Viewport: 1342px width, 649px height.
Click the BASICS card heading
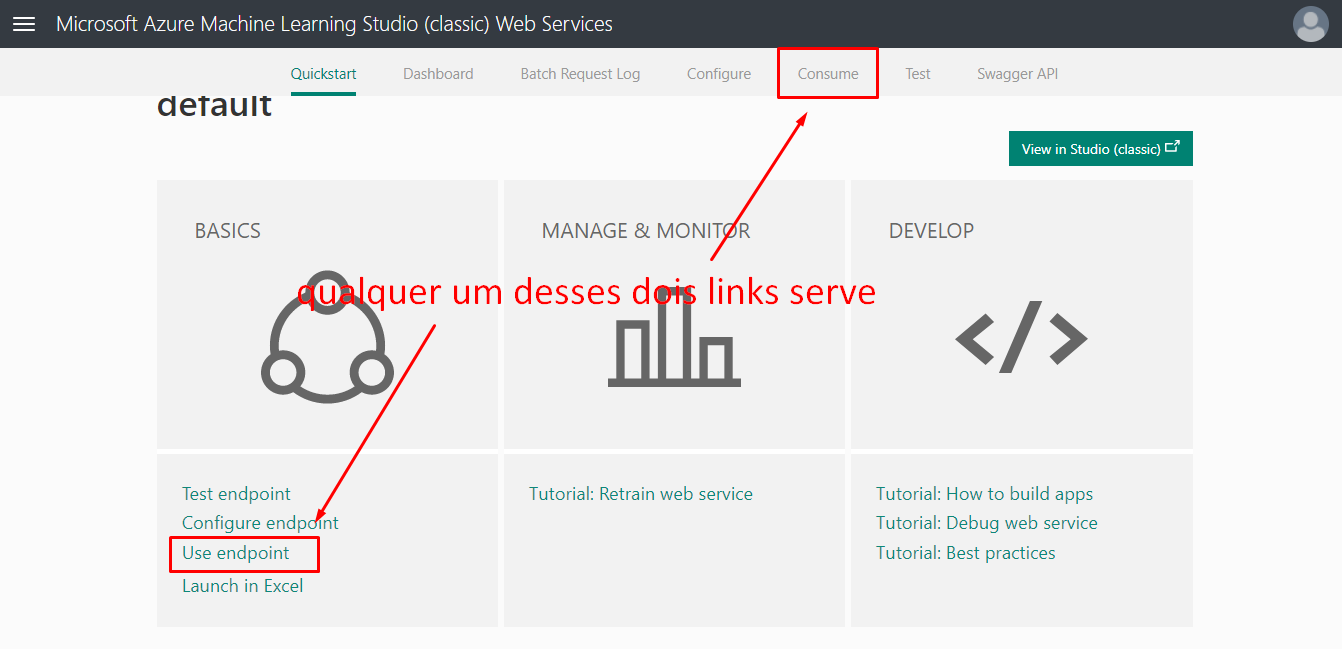[x=227, y=231]
